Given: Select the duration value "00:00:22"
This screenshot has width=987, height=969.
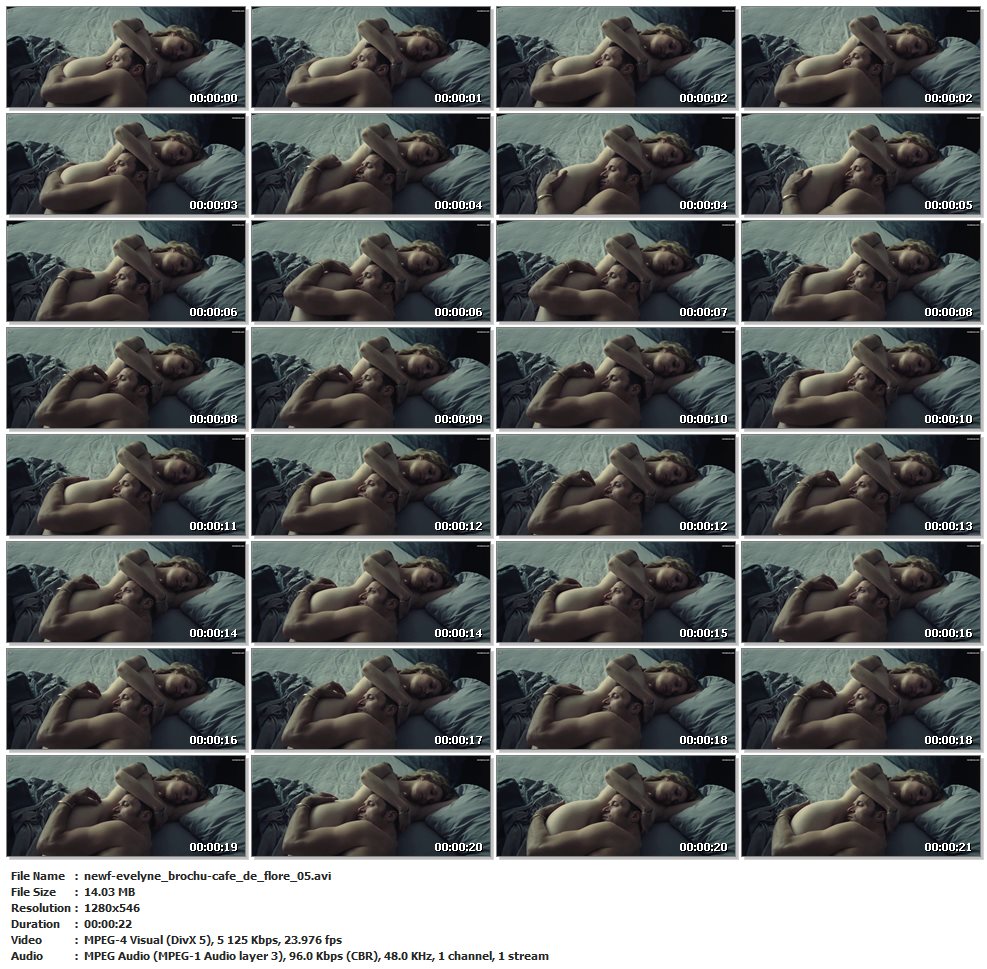Looking at the screenshot, I should [108, 924].
